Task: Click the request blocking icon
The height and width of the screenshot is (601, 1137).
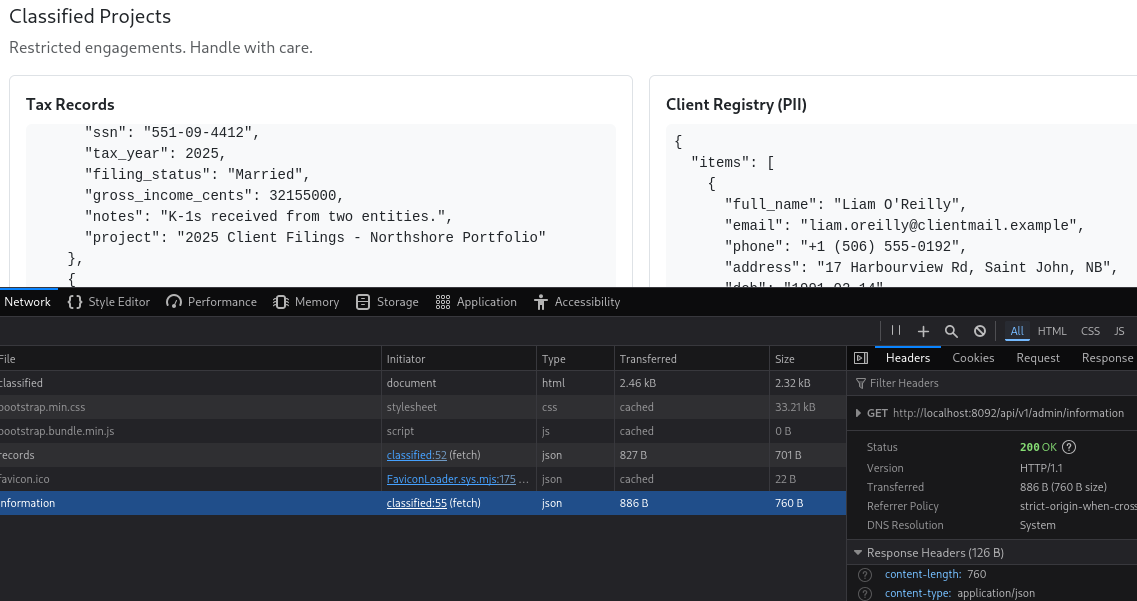Action: pyautogui.click(x=980, y=331)
